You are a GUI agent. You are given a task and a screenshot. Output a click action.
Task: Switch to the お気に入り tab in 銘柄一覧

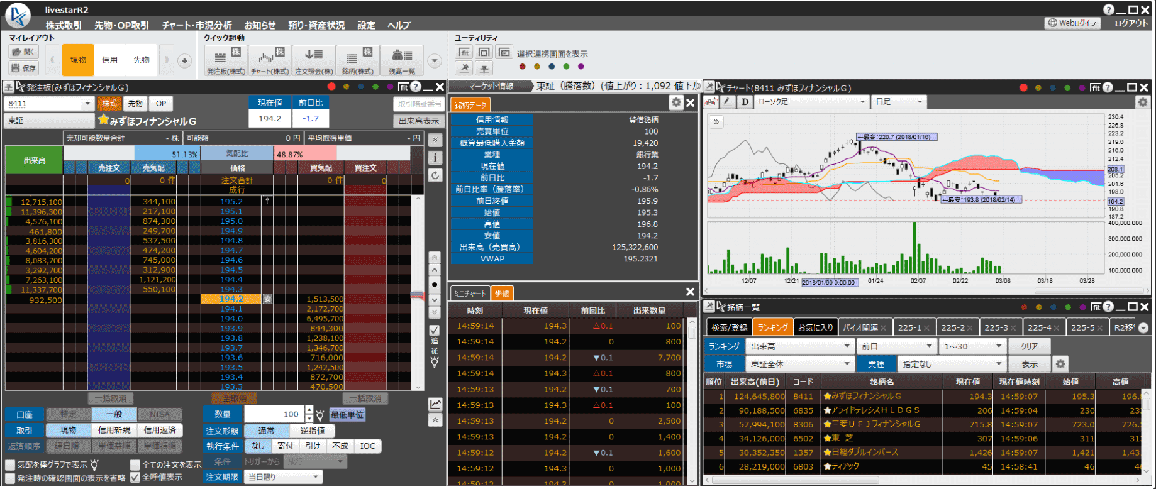[815, 327]
